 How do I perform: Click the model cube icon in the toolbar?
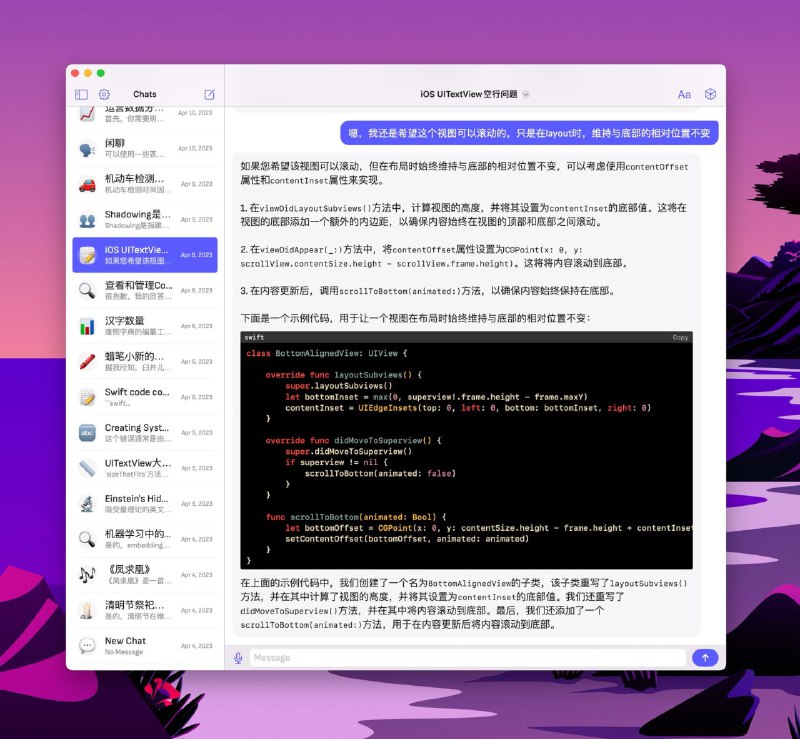(710, 93)
